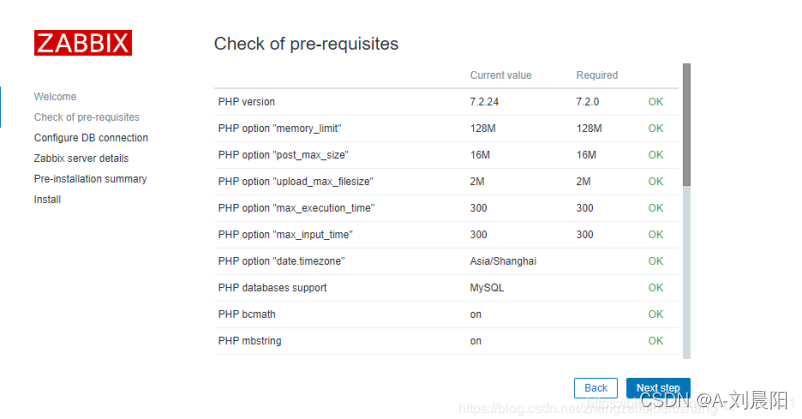
Task: Go to the Welcome step
Action: [55, 97]
